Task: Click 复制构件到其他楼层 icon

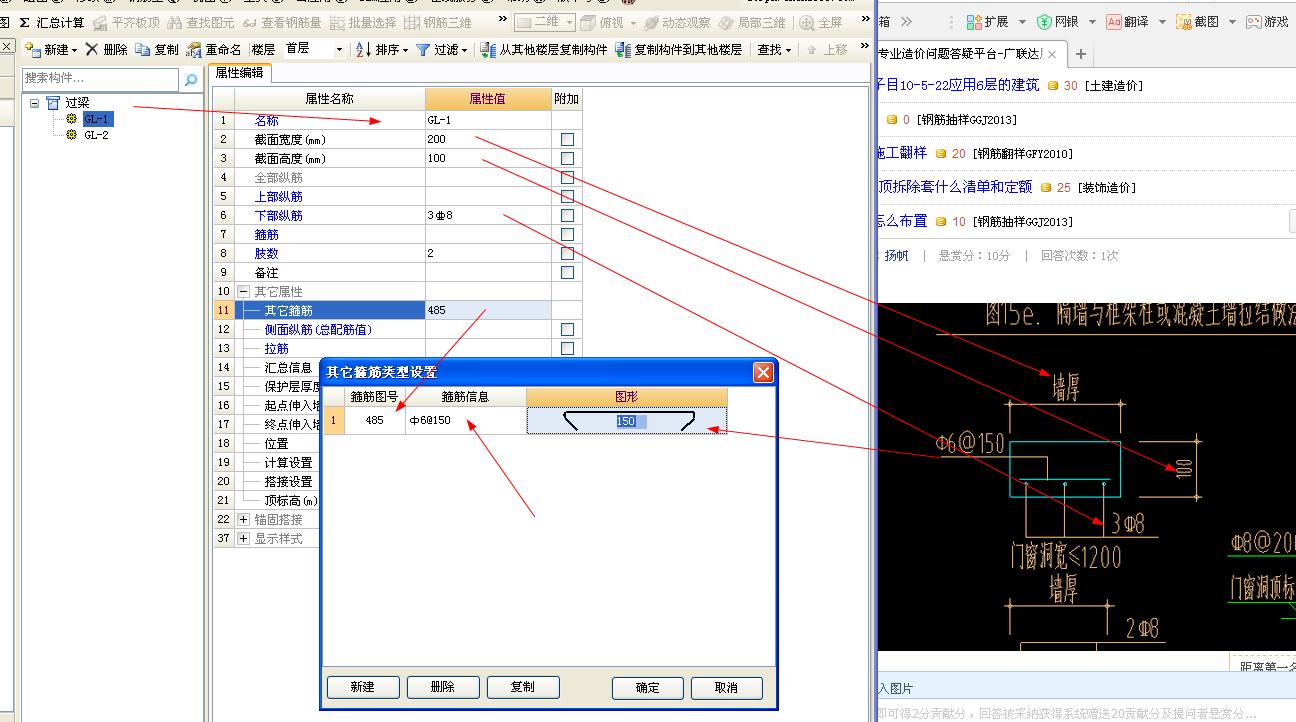Action: (x=623, y=49)
